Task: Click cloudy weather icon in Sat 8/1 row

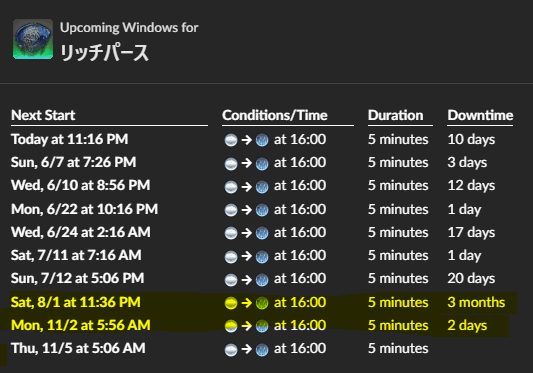Action: coord(231,303)
